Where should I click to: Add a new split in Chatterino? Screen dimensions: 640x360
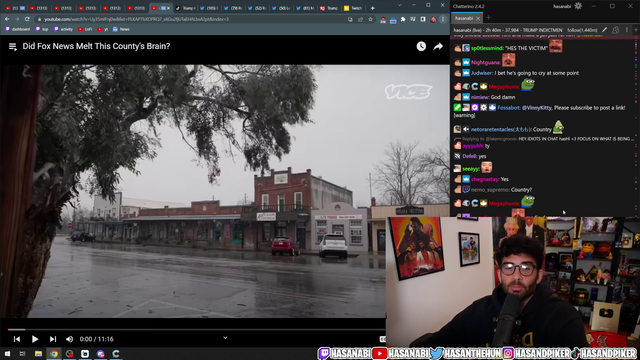point(636,30)
